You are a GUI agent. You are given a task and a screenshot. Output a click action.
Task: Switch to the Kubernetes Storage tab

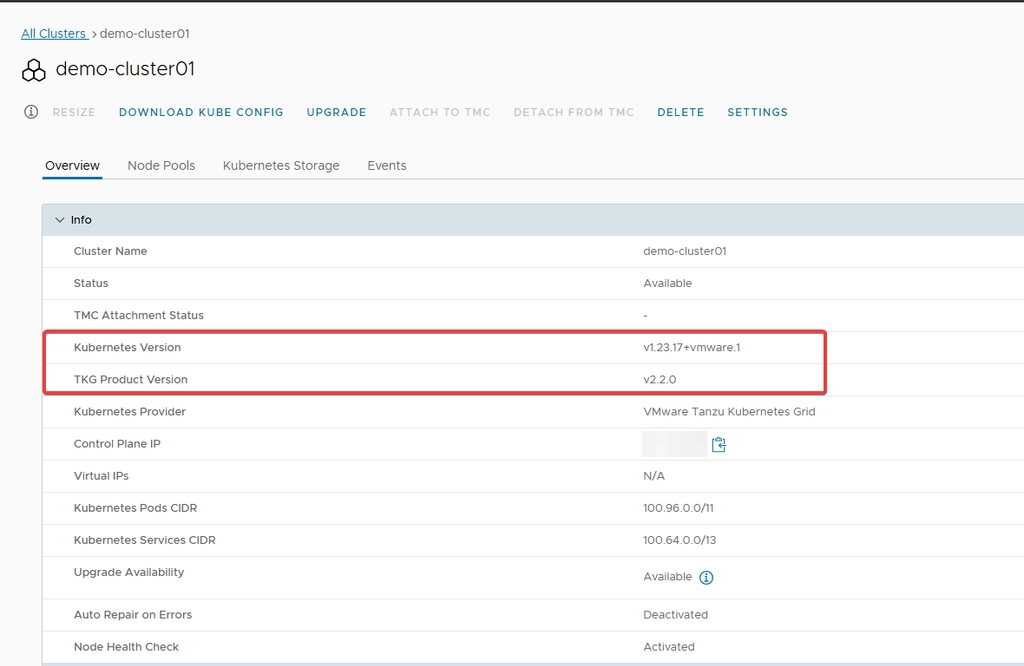[281, 166]
